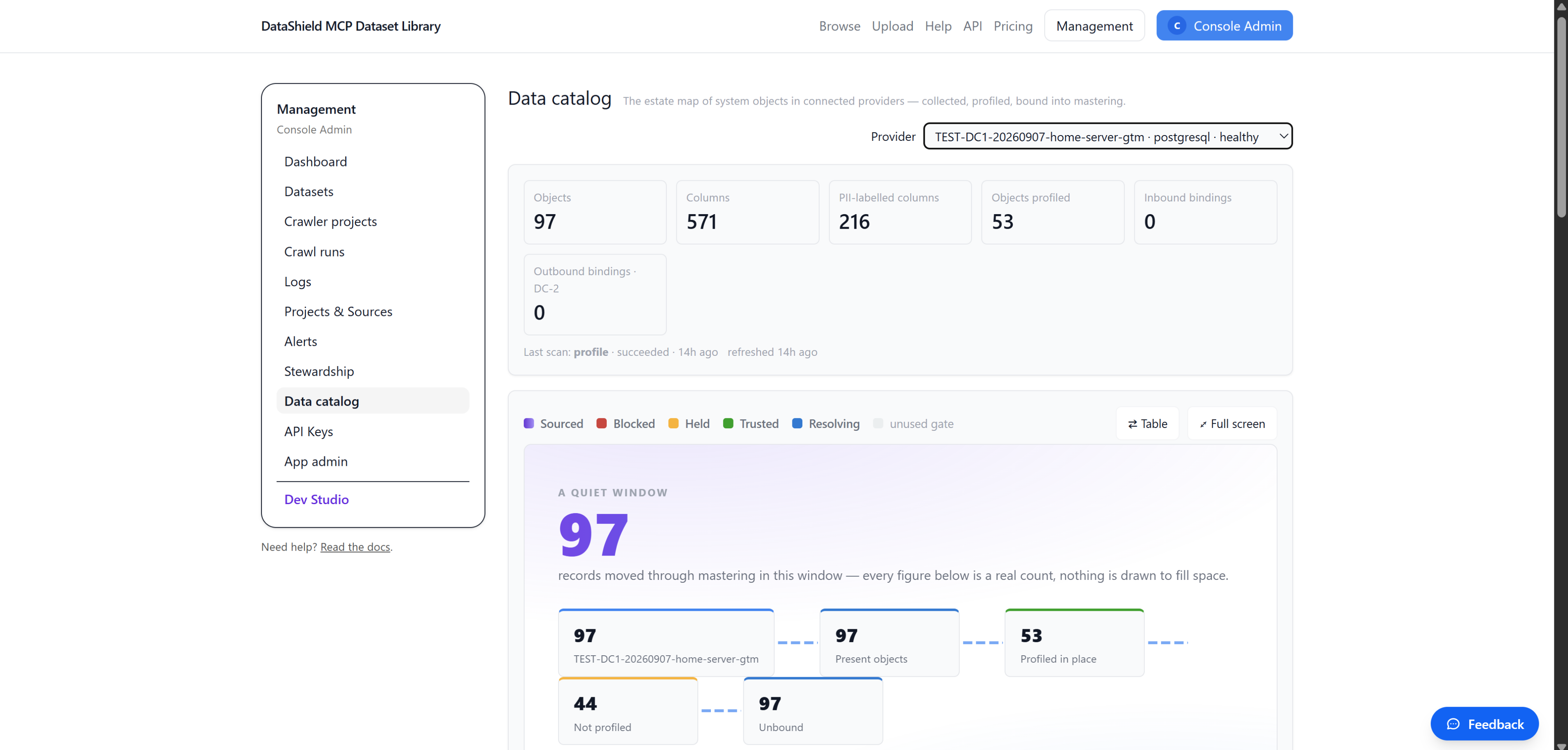Open App admin in sidebar
The width and height of the screenshot is (1568, 750).
click(372, 461)
